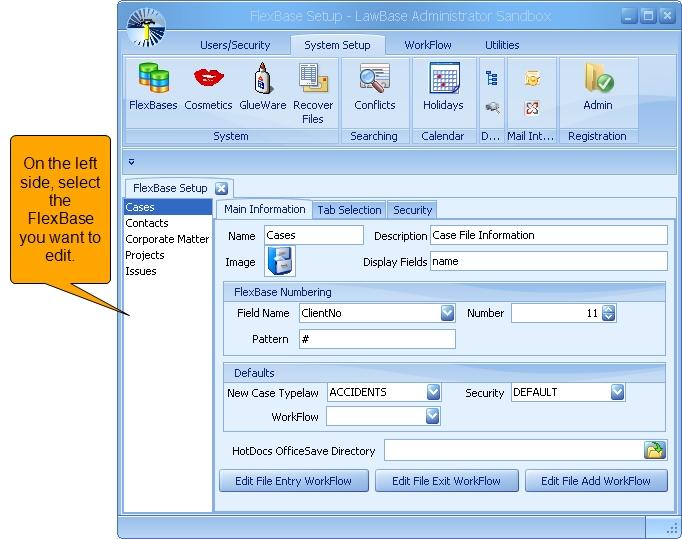Image resolution: width=682 pixels, height=539 pixels.
Task: Maximize the FlexBase Setup window
Action: pos(648,17)
